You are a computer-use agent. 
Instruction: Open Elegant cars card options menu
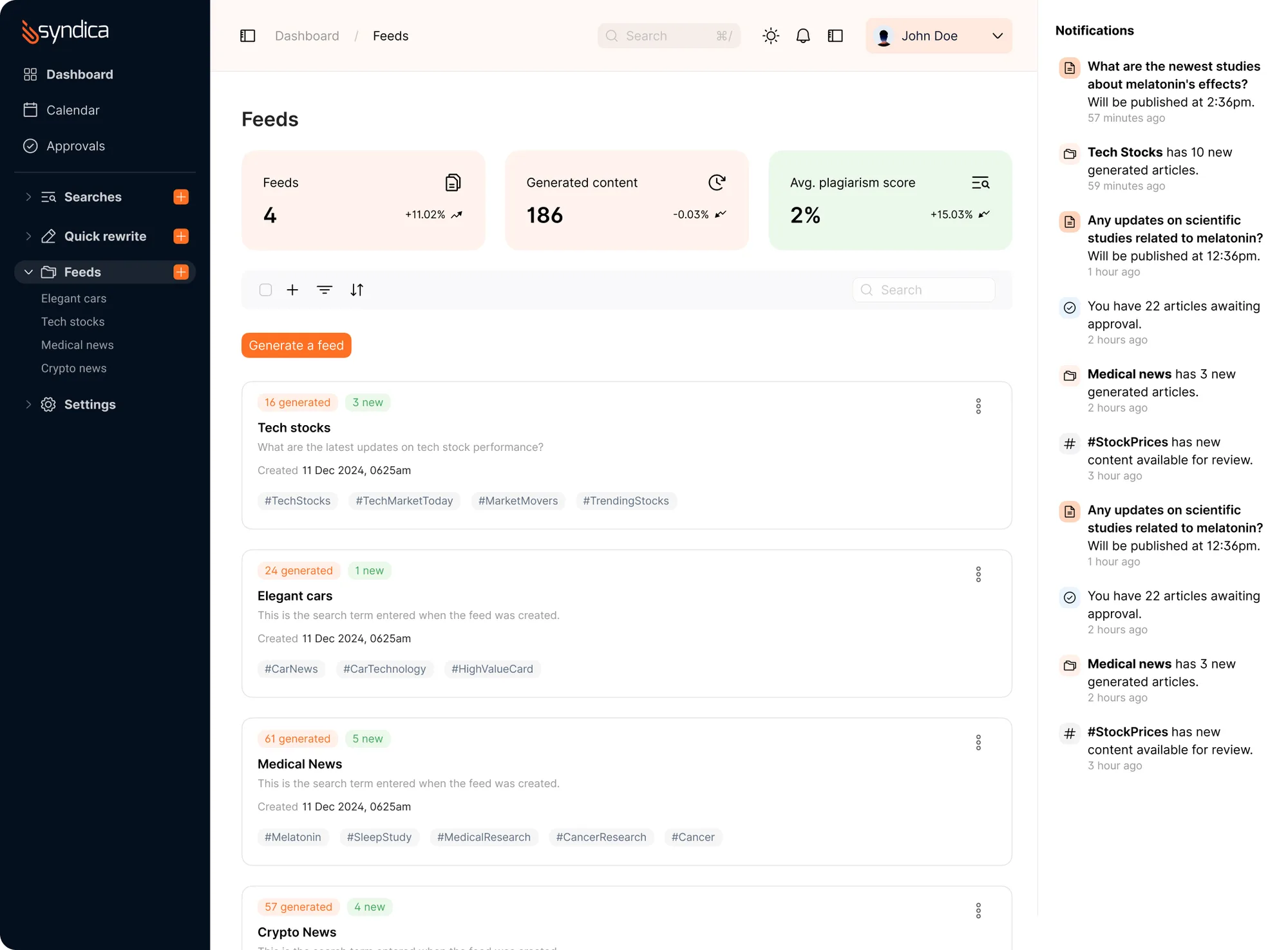point(978,575)
